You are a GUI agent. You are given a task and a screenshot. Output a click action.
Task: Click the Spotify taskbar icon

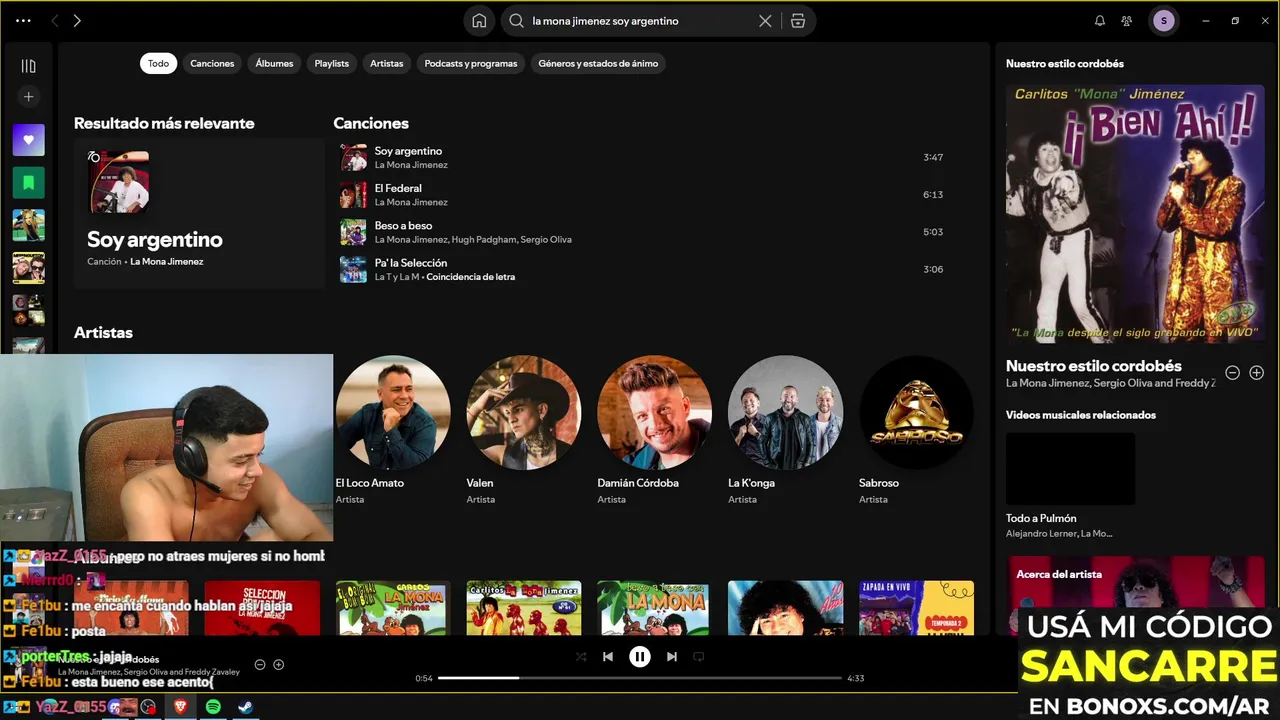point(213,707)
